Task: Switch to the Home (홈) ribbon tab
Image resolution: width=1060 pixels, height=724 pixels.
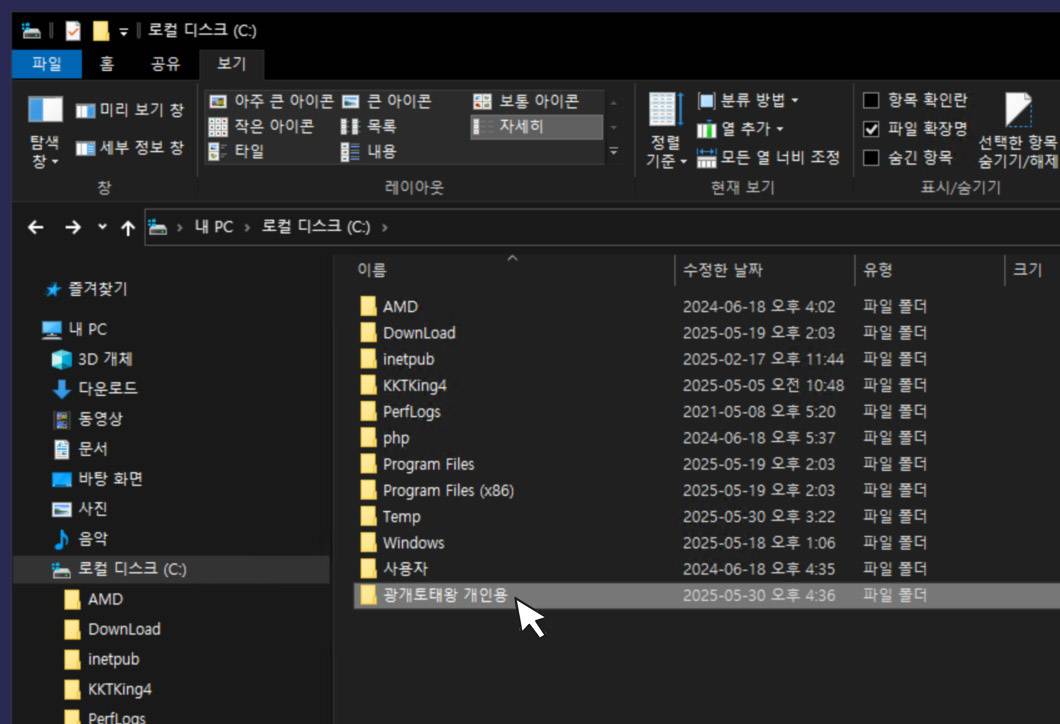Action: pos(107,64)
